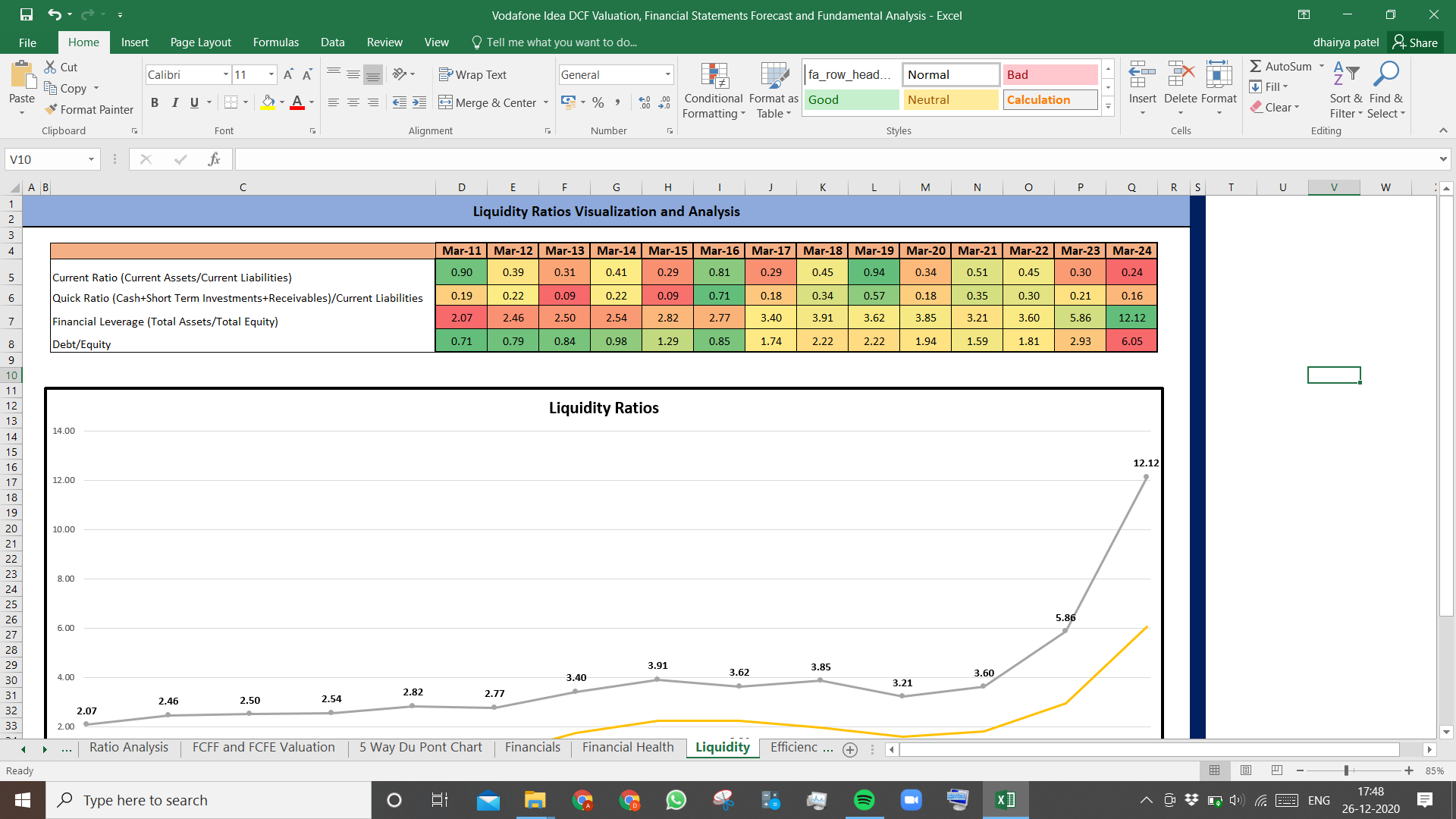1456x819 pixels.
Task: Switch to Page Layout view icon
Action: coord(1246,770)
